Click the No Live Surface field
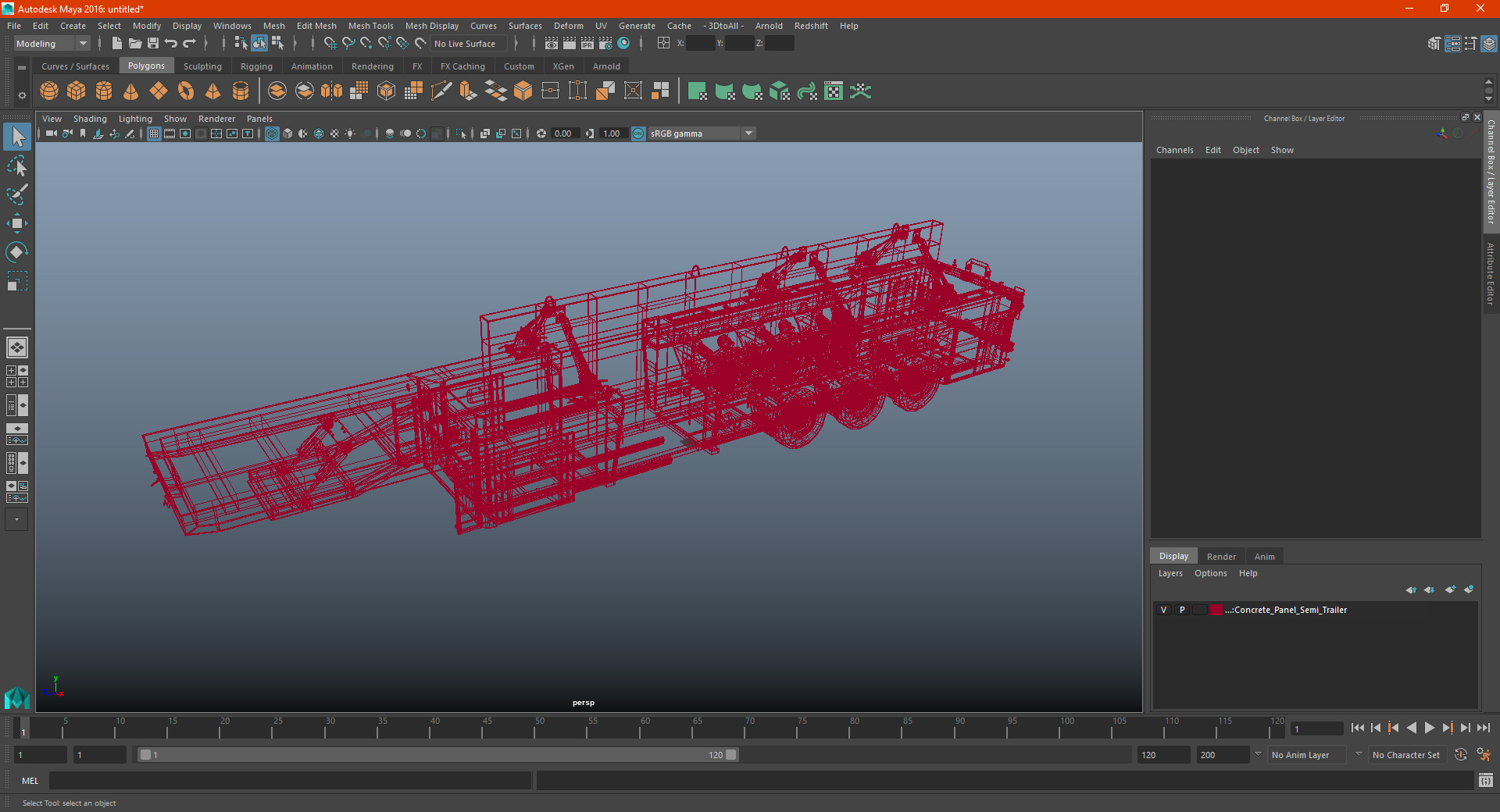This screenshot has height=812, width=1500. tap(469, 44)
